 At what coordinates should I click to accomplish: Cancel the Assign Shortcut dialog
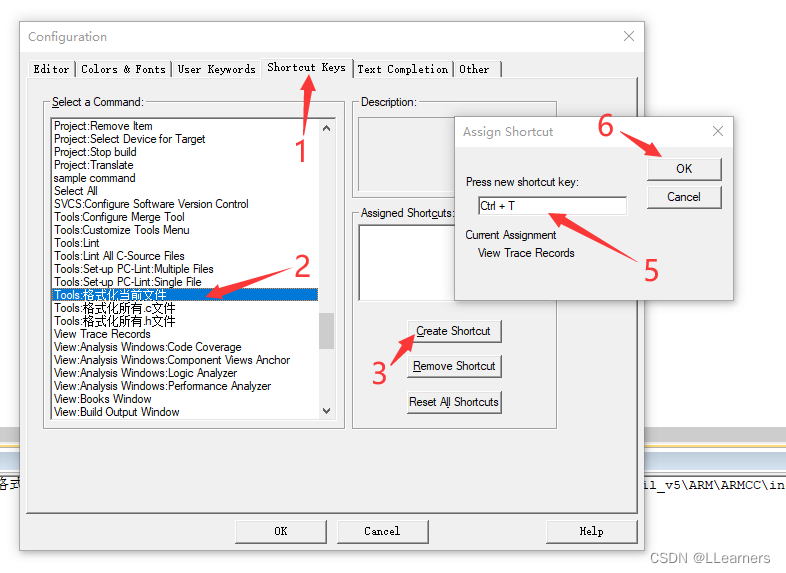coord(684,197)
